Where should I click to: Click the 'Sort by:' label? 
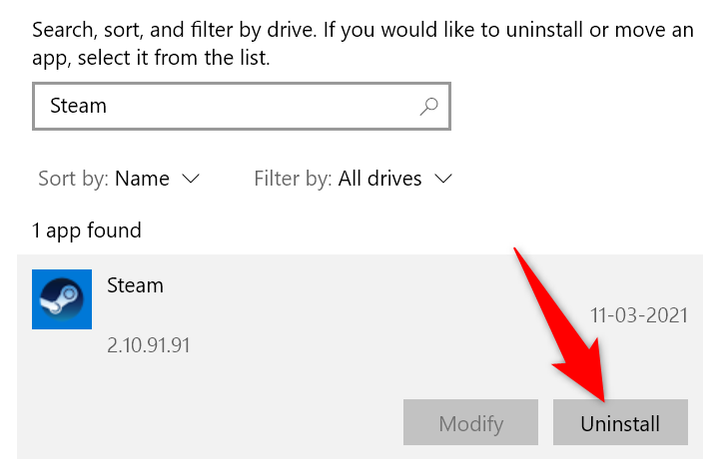(73, 180)
